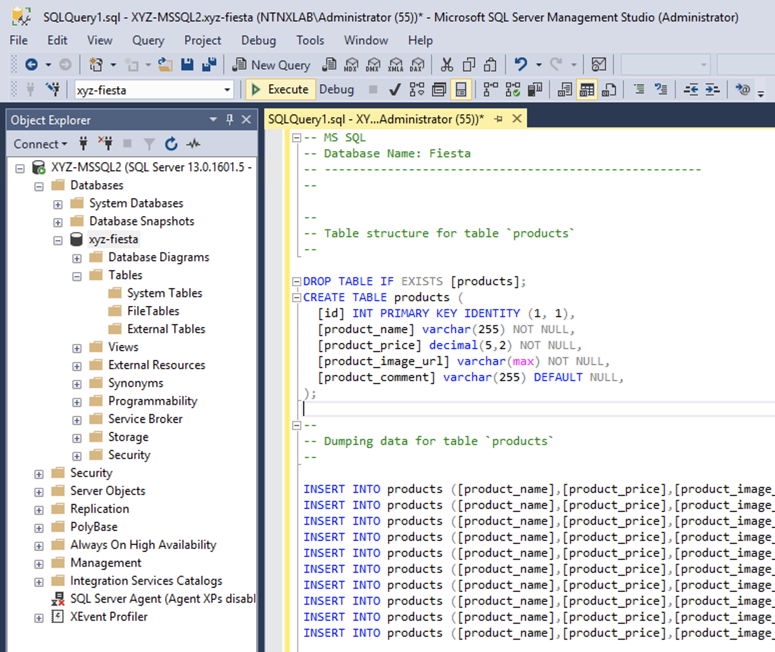
Task: Expand the Always On High Availability node
Action: coord(39,546)
